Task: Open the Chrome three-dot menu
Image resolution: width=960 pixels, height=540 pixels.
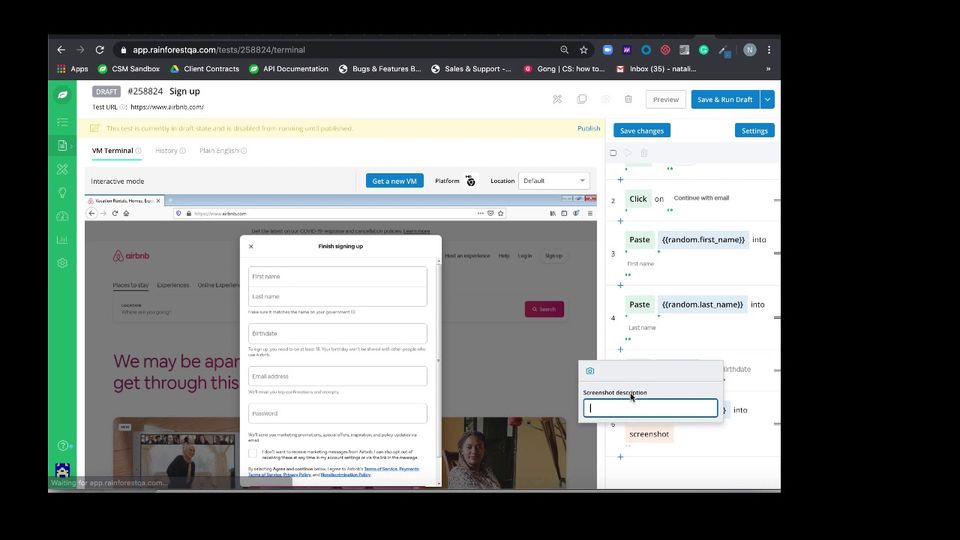Action: pos(769,50)
